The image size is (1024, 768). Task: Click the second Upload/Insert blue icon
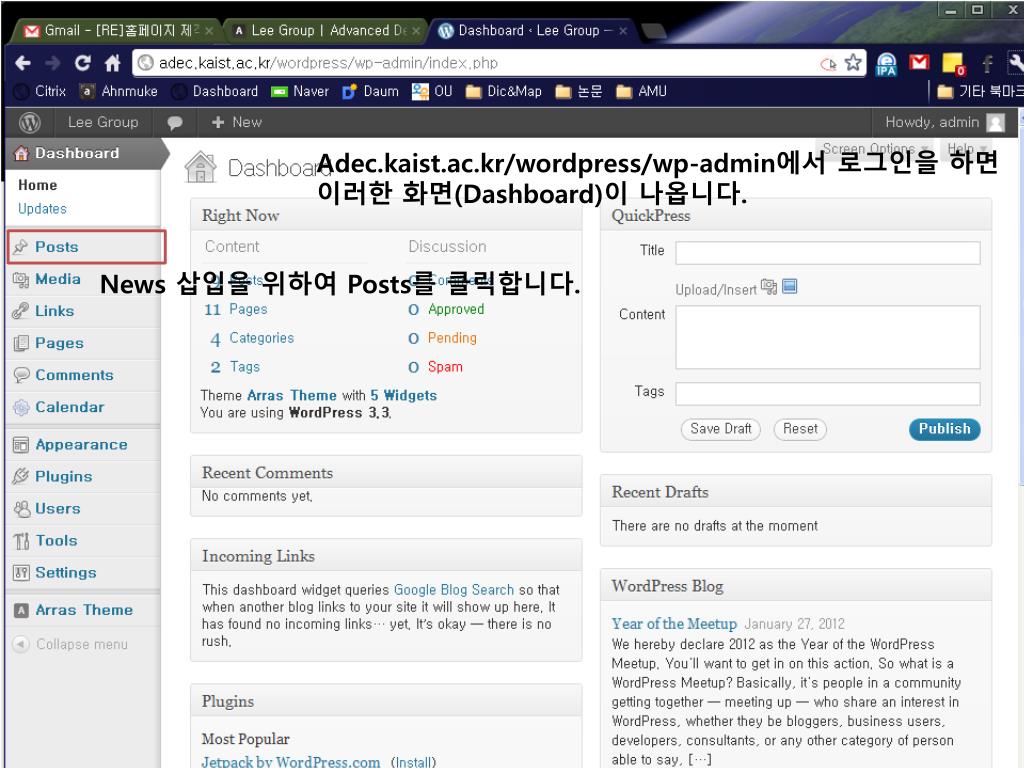pyautogui.click(x=790, y=286)
